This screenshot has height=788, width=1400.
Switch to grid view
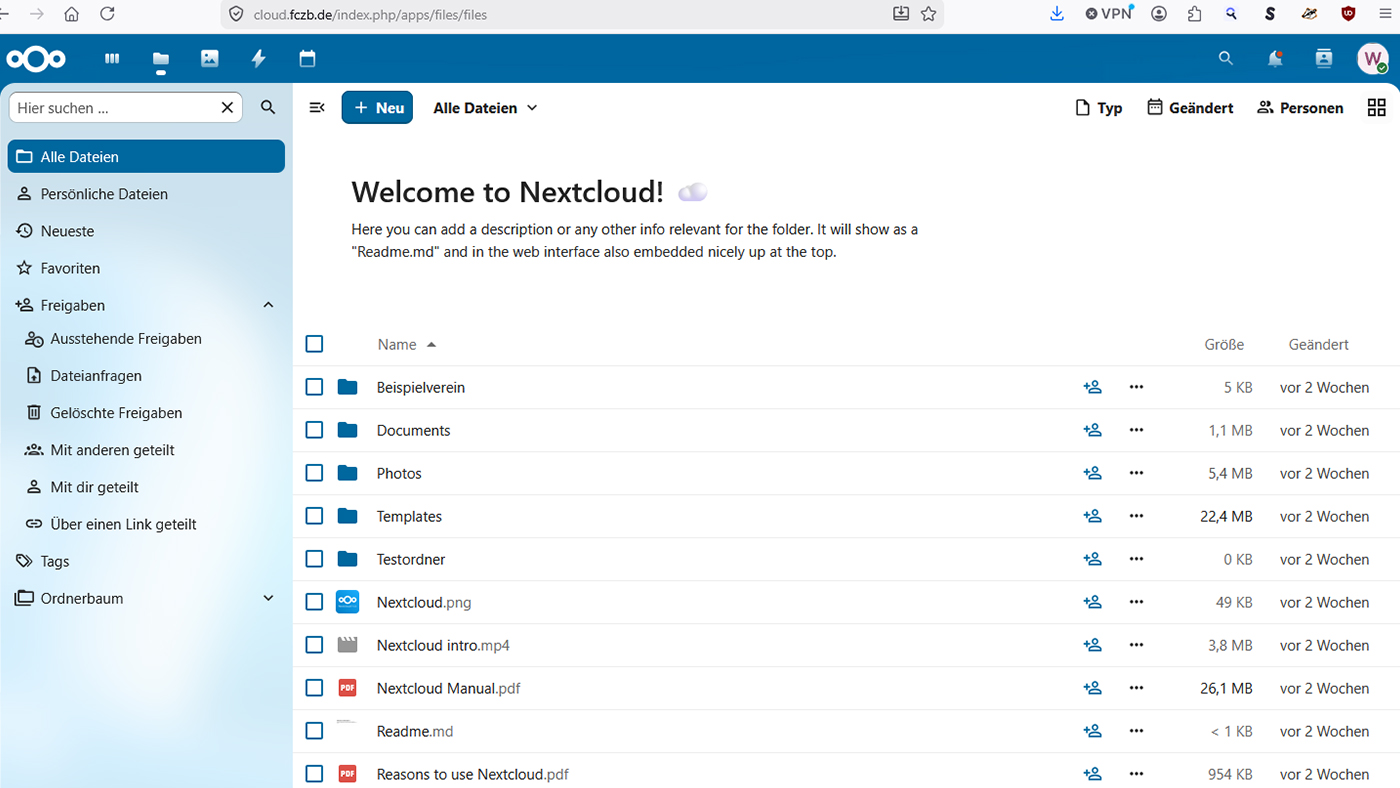pos(1376,108)
